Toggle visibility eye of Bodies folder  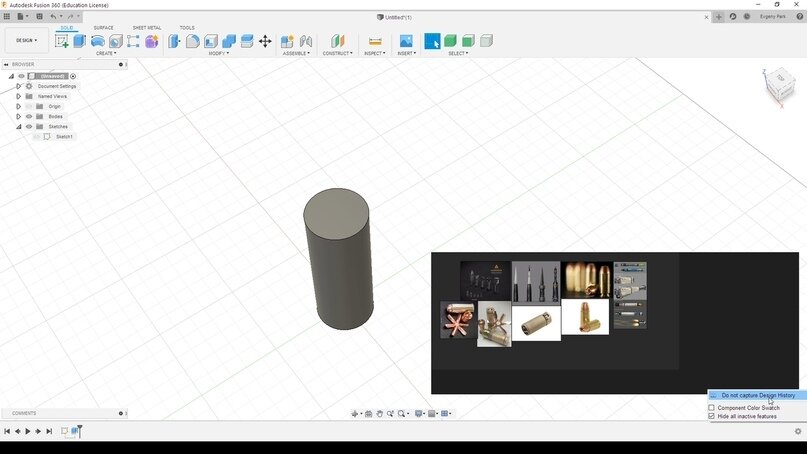29,116
